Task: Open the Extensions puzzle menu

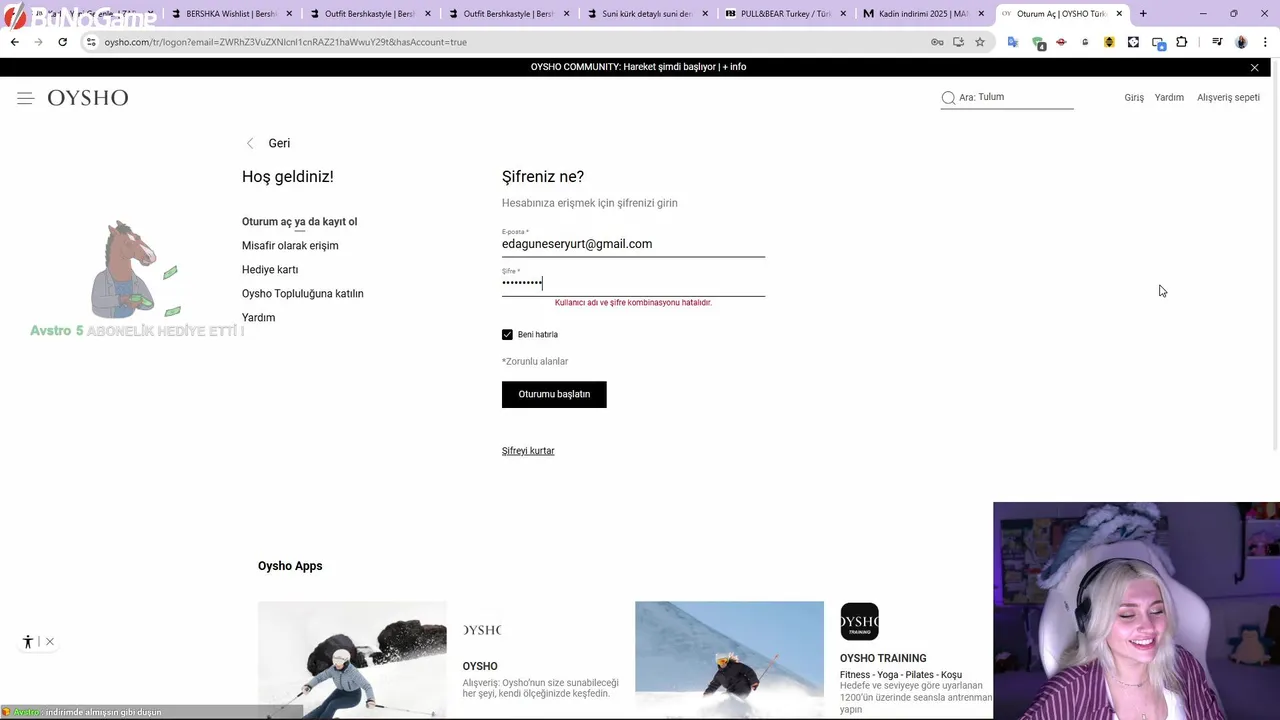Action: point(1182,42)
